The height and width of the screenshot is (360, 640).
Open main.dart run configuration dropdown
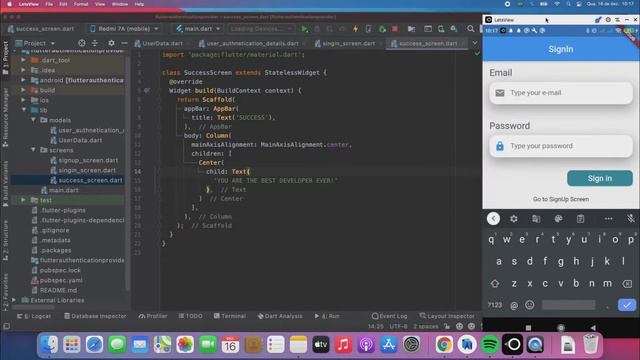[x=198, y=29]
